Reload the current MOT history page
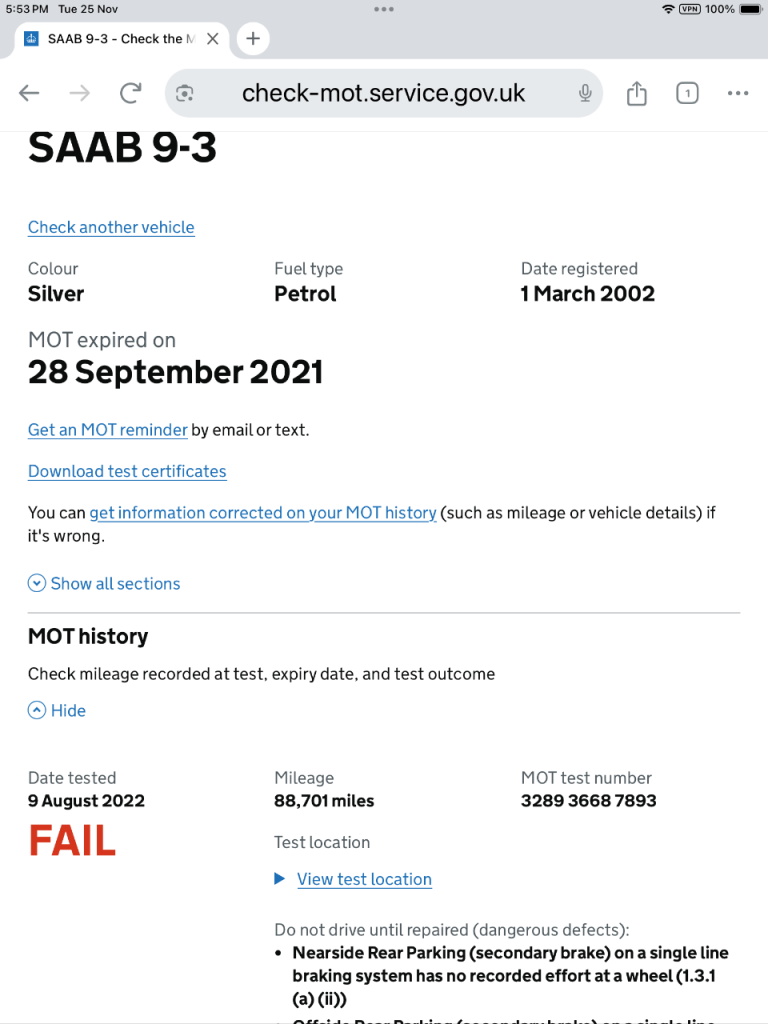768x1024 pixels. click(130, 92)
